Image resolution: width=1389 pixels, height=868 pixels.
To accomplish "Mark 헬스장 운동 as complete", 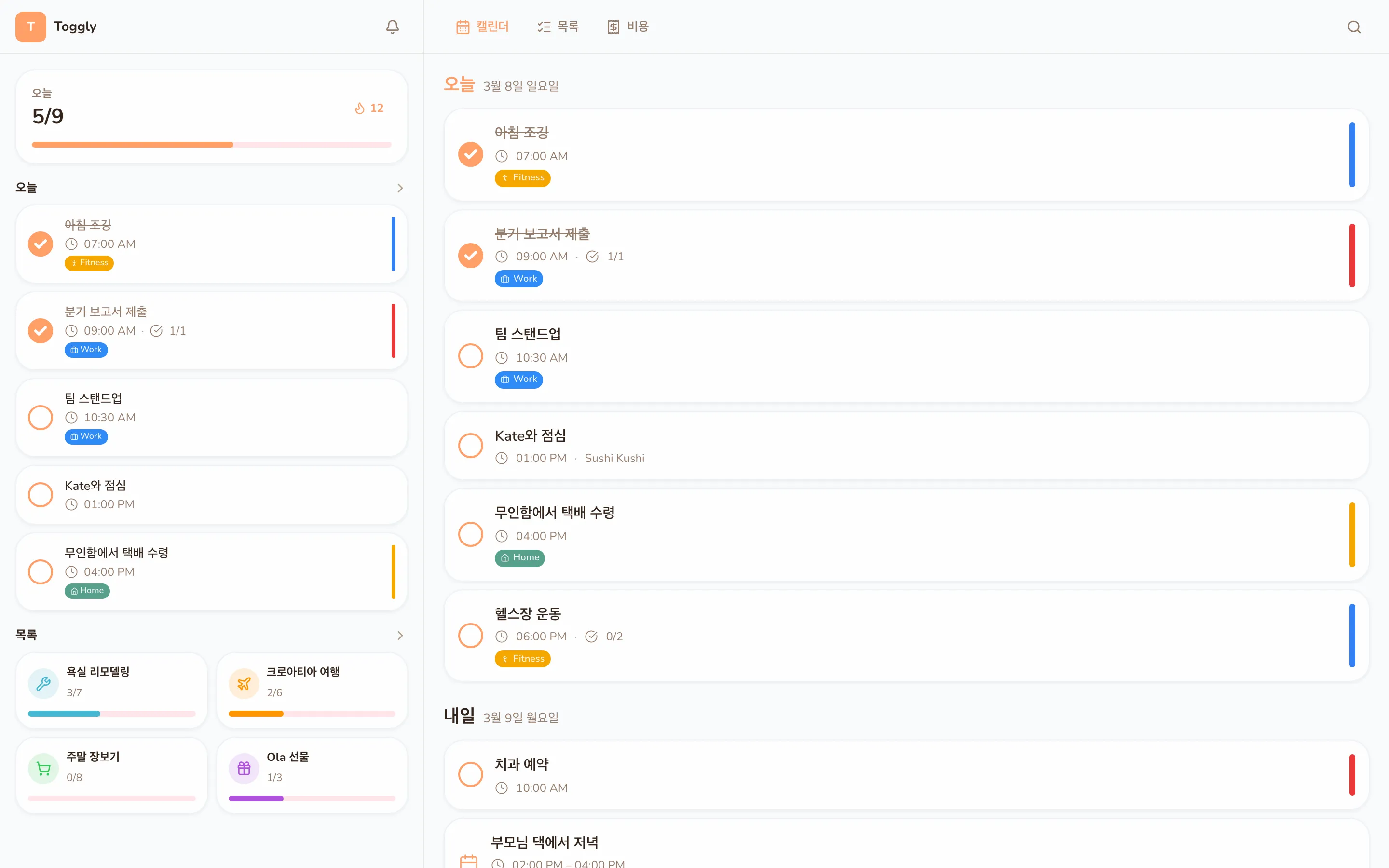I will (x=471, y=636).
